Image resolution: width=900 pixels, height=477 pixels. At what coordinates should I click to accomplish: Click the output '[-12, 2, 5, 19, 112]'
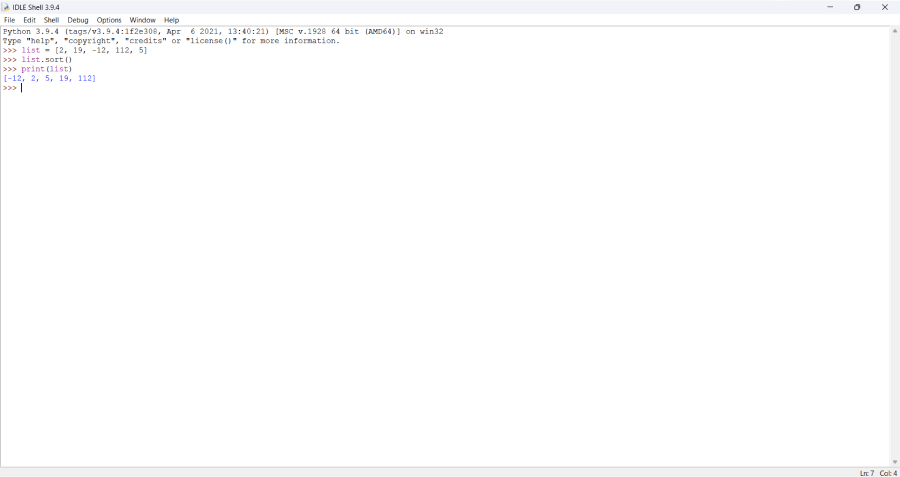[x=49, y=78]
